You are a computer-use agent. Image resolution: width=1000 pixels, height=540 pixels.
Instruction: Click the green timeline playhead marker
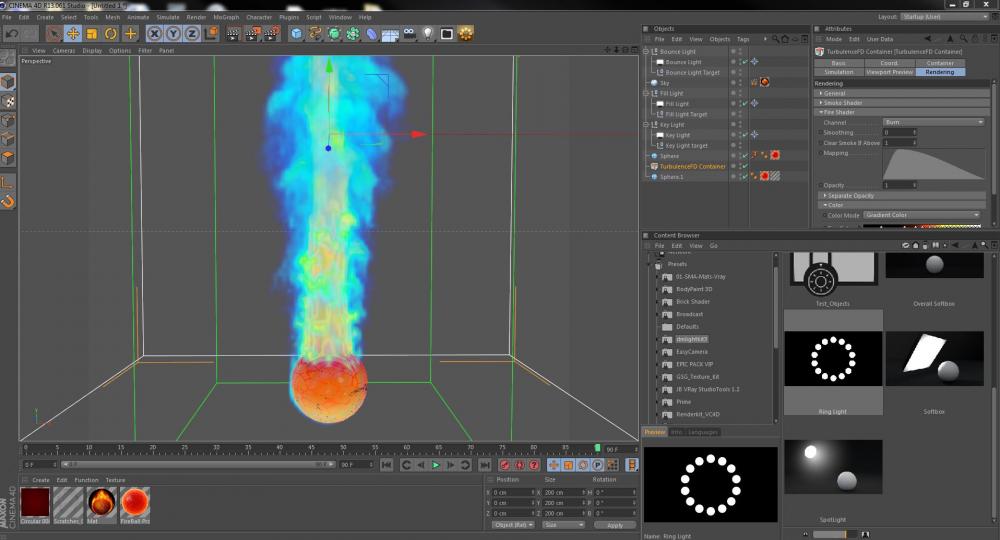point(598,448)
